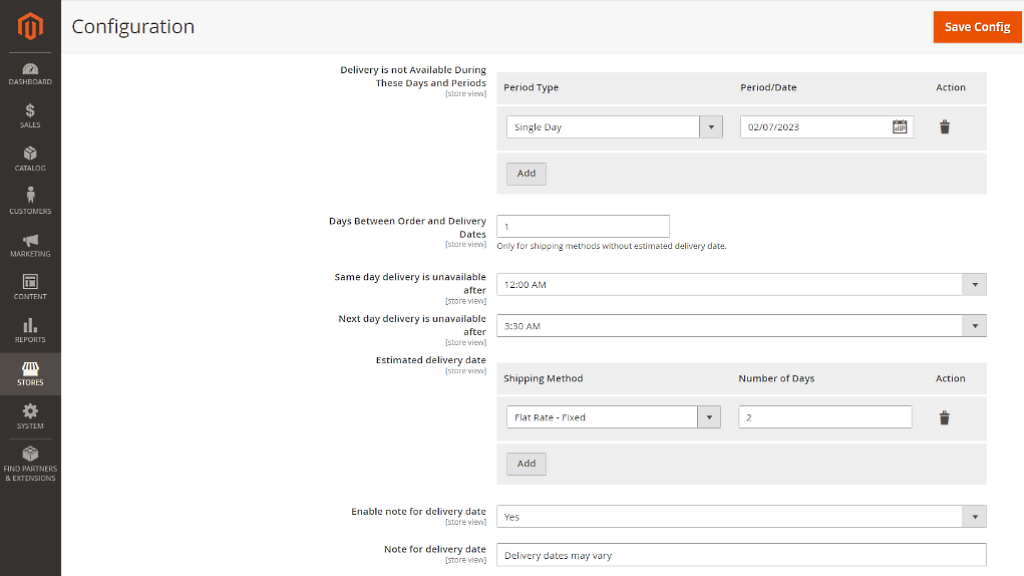The width and height of the screenshot is (1024, 576).
Task: Open Next day delivery unavailable after dropdown
Action: [741, 326]
